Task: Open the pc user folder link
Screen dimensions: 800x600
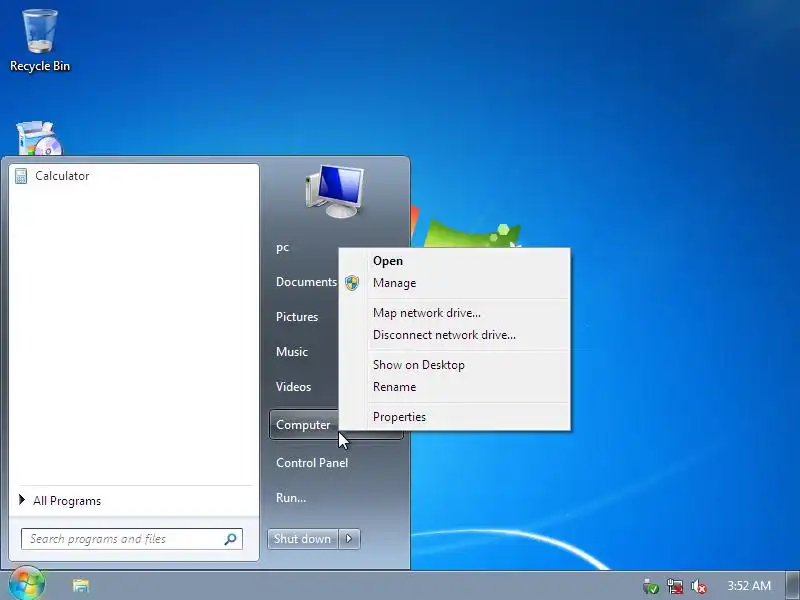Action: (283, 247)
